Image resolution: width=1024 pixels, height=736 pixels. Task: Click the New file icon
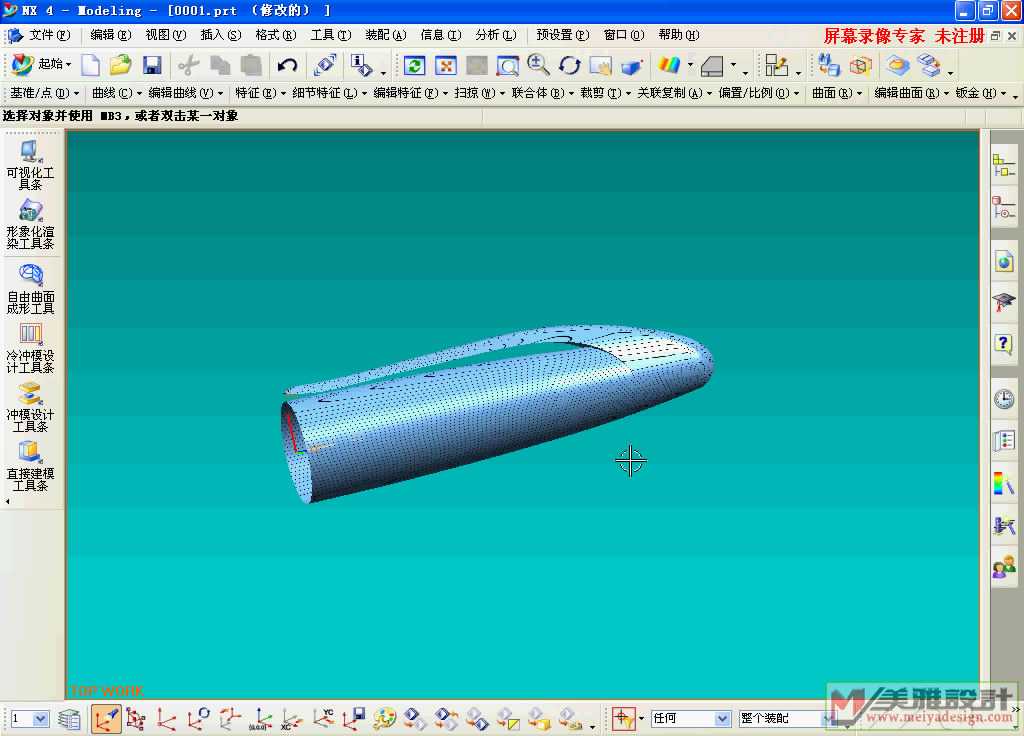point(91,65)
